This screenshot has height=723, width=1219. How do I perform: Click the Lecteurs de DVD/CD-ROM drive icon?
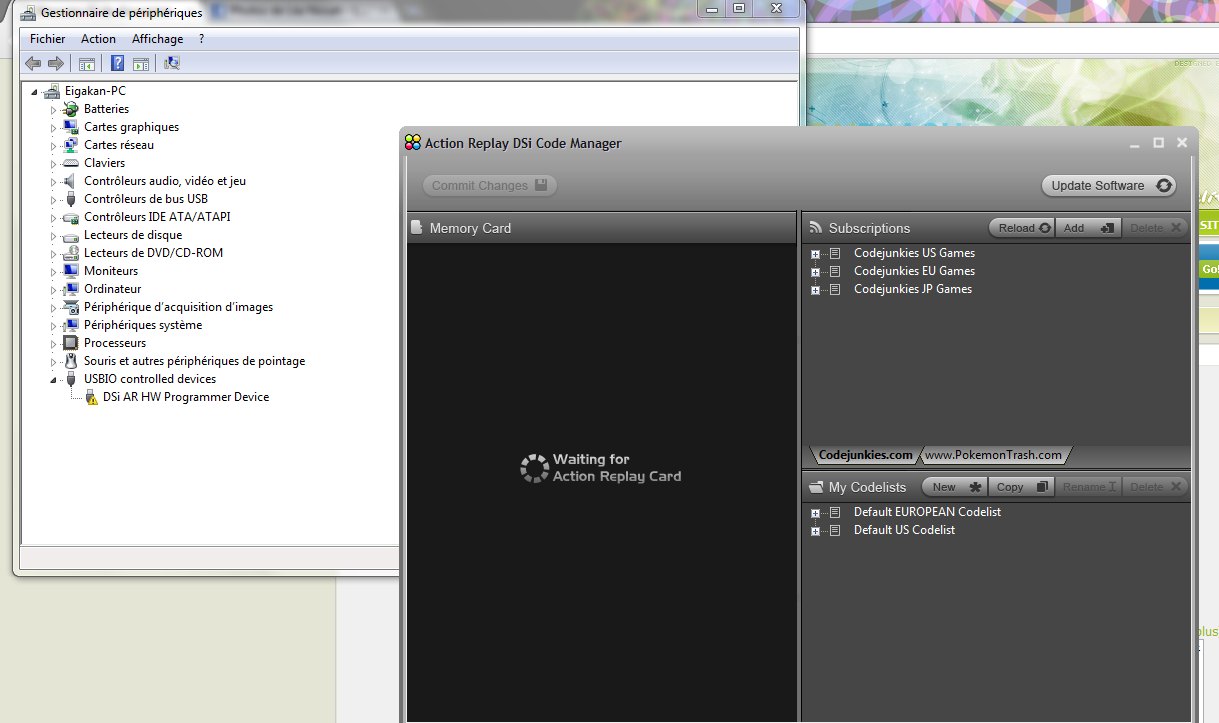70,253
